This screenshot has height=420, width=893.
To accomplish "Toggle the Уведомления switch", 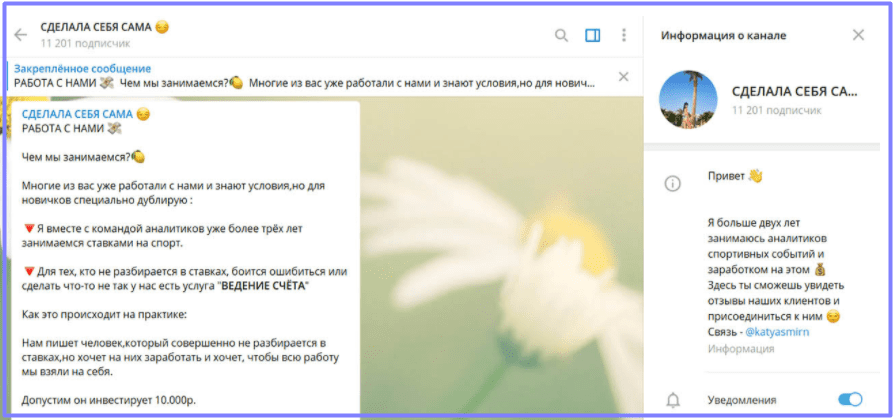I will click(x=851, y=400).
